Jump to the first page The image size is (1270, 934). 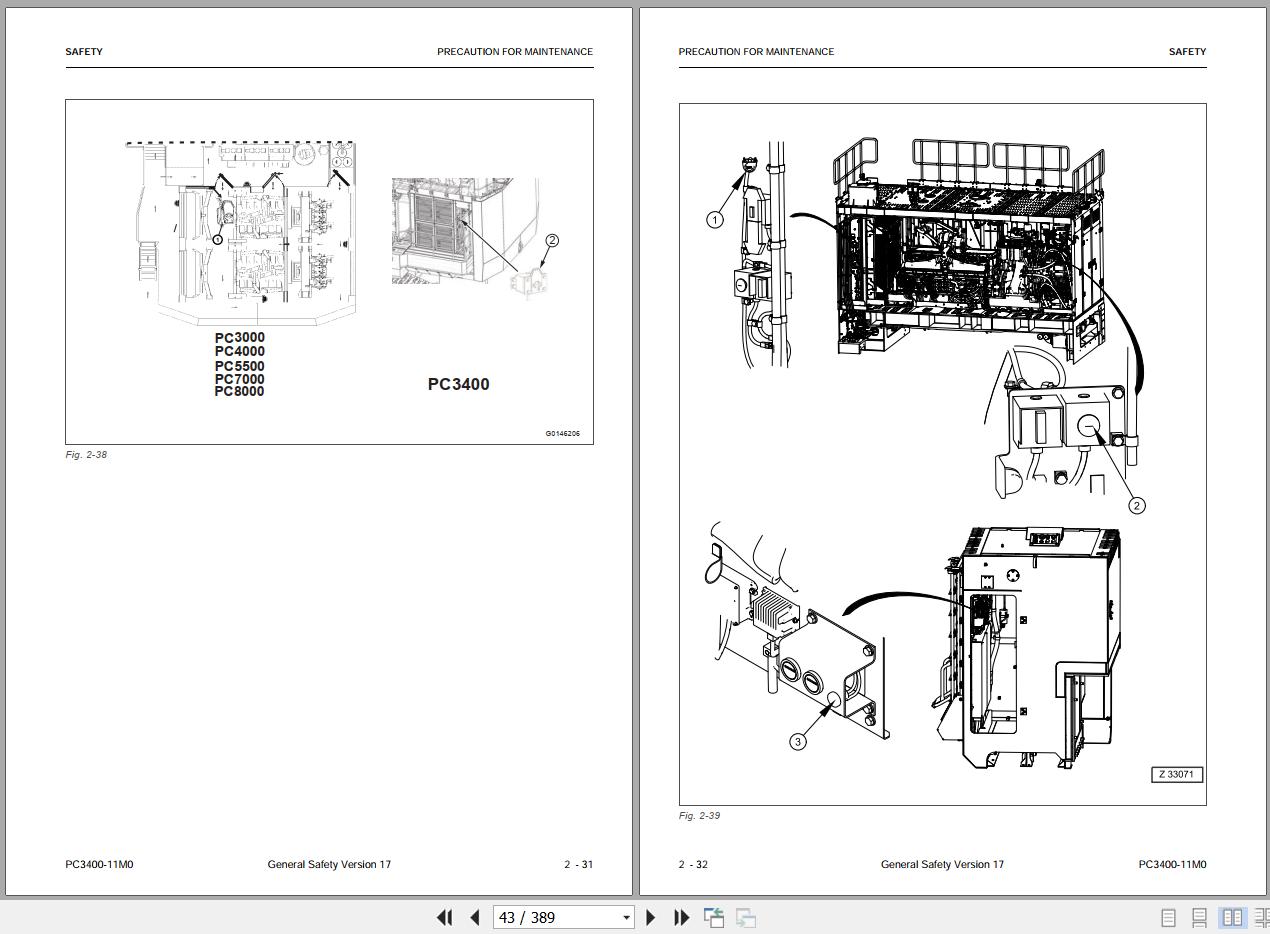click(445, 917)
